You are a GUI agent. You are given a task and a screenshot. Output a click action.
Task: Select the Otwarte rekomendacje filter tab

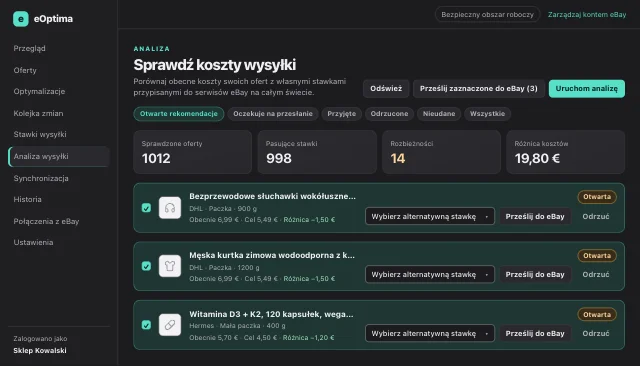point(179,114)
